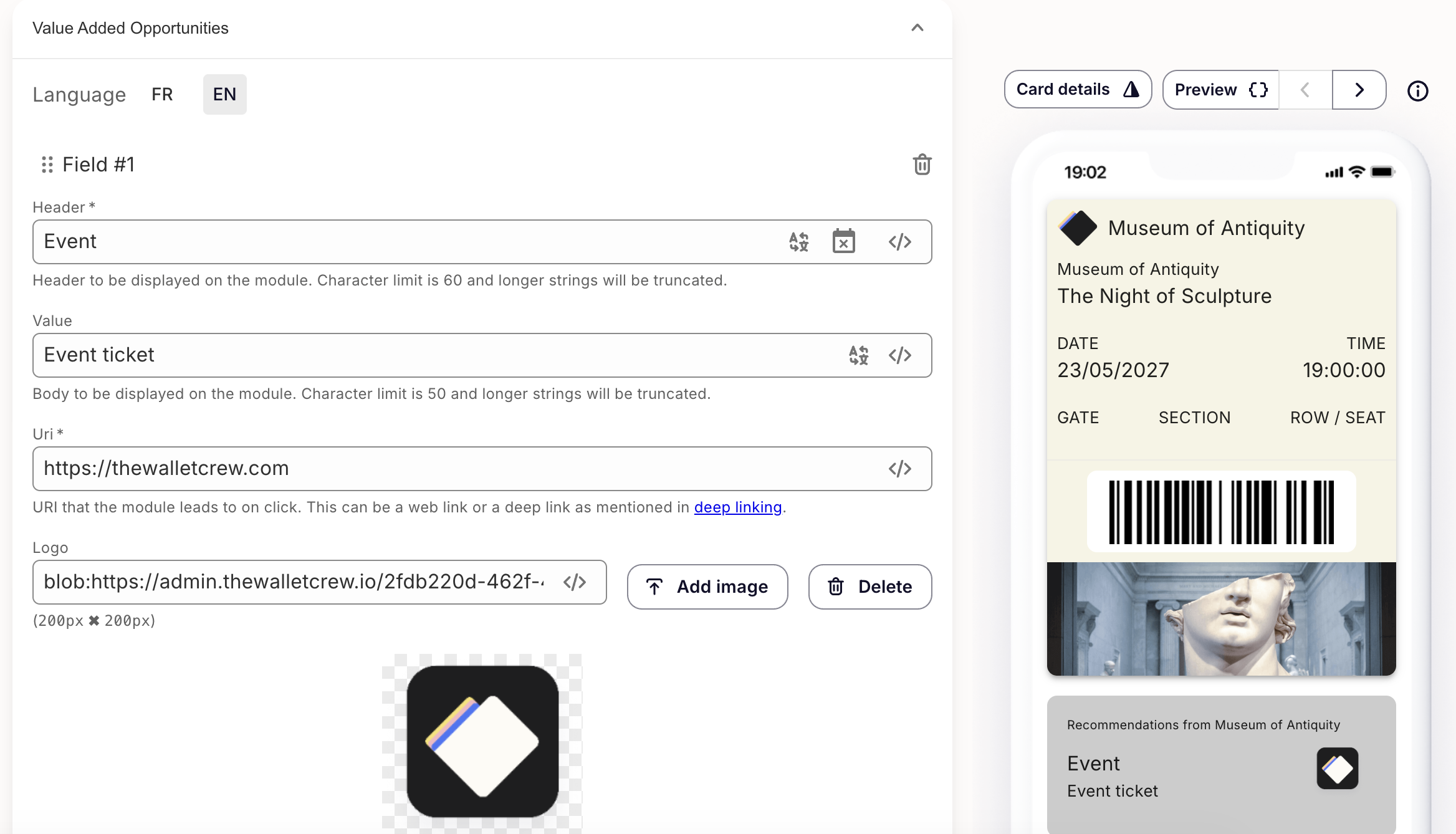Click the back arrow beside Preview
This screenshot has height=834, width=1456.
point(1304,90)
